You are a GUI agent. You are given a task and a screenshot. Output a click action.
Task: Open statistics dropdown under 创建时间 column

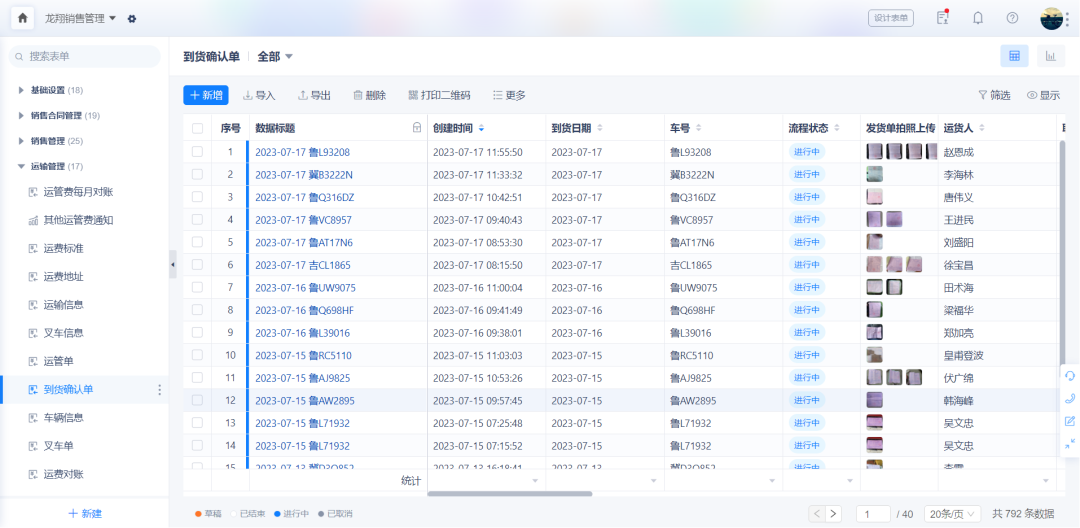click(x=535, y=481)
